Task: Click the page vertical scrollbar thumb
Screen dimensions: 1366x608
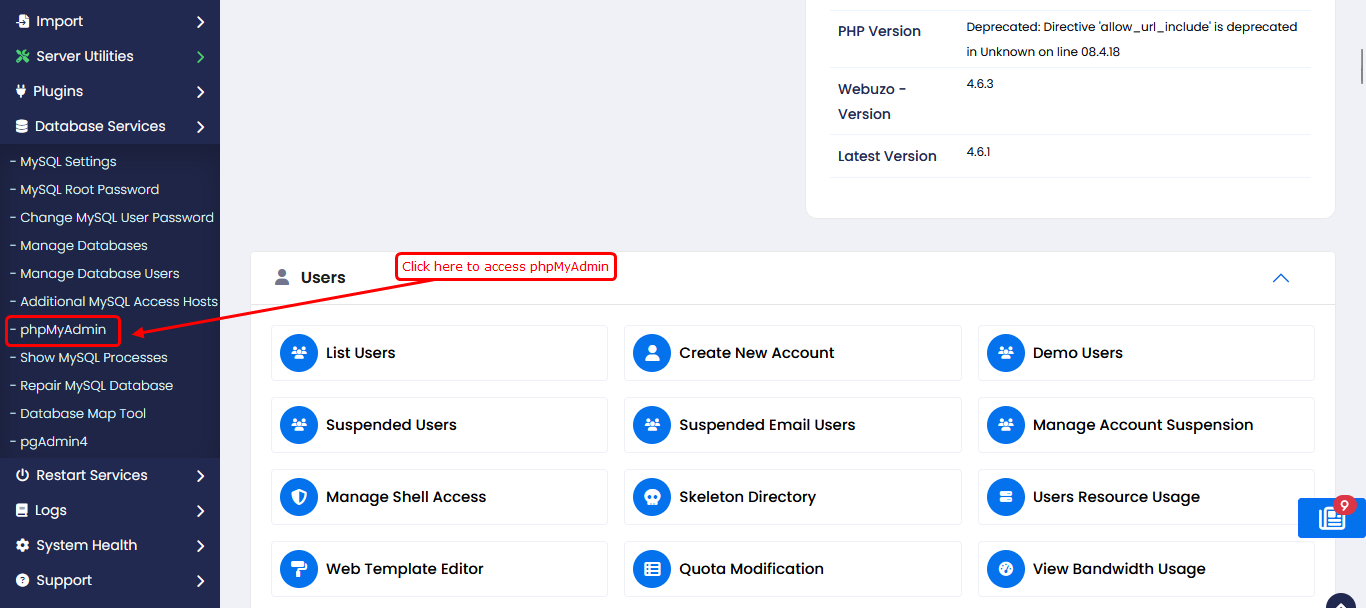Action: click(1361, 66)
